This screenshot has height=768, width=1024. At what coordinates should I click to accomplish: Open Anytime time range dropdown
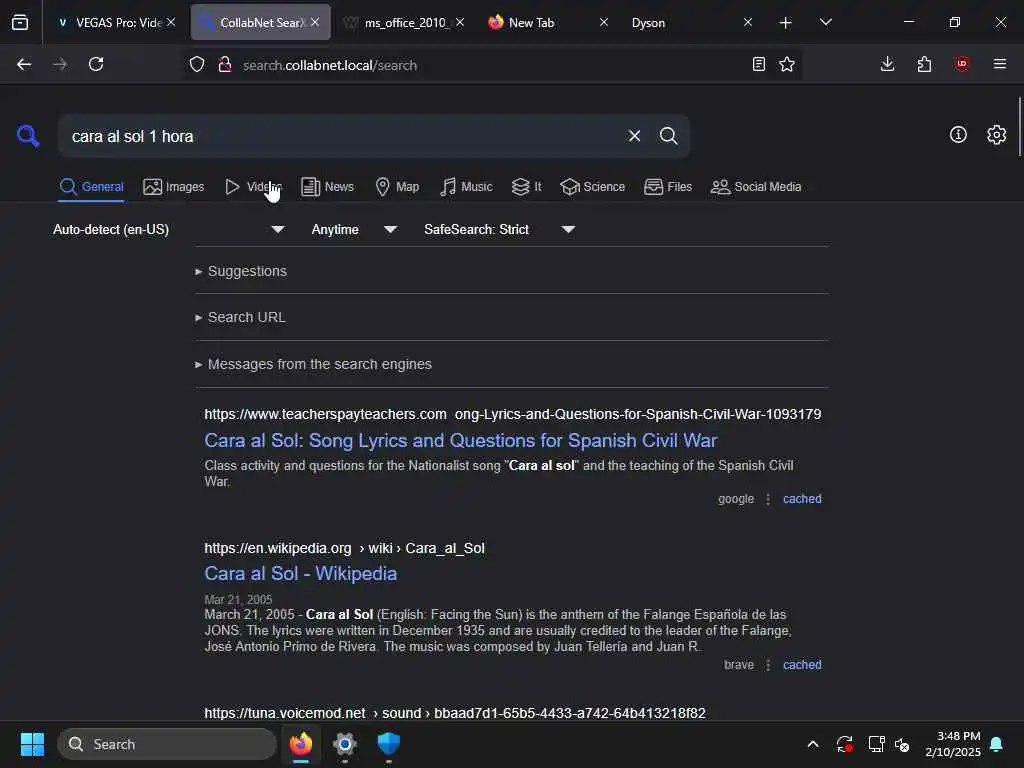(354, 229)
